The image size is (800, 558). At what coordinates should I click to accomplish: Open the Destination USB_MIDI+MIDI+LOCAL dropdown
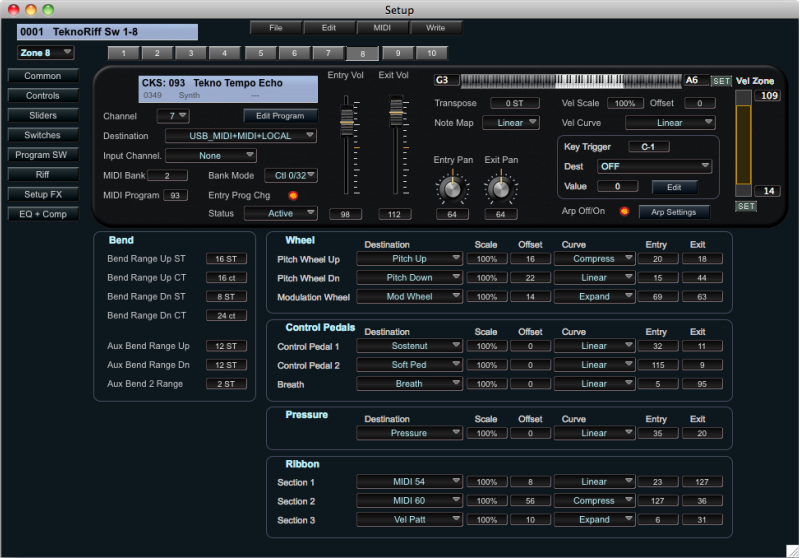click(241, 136)
